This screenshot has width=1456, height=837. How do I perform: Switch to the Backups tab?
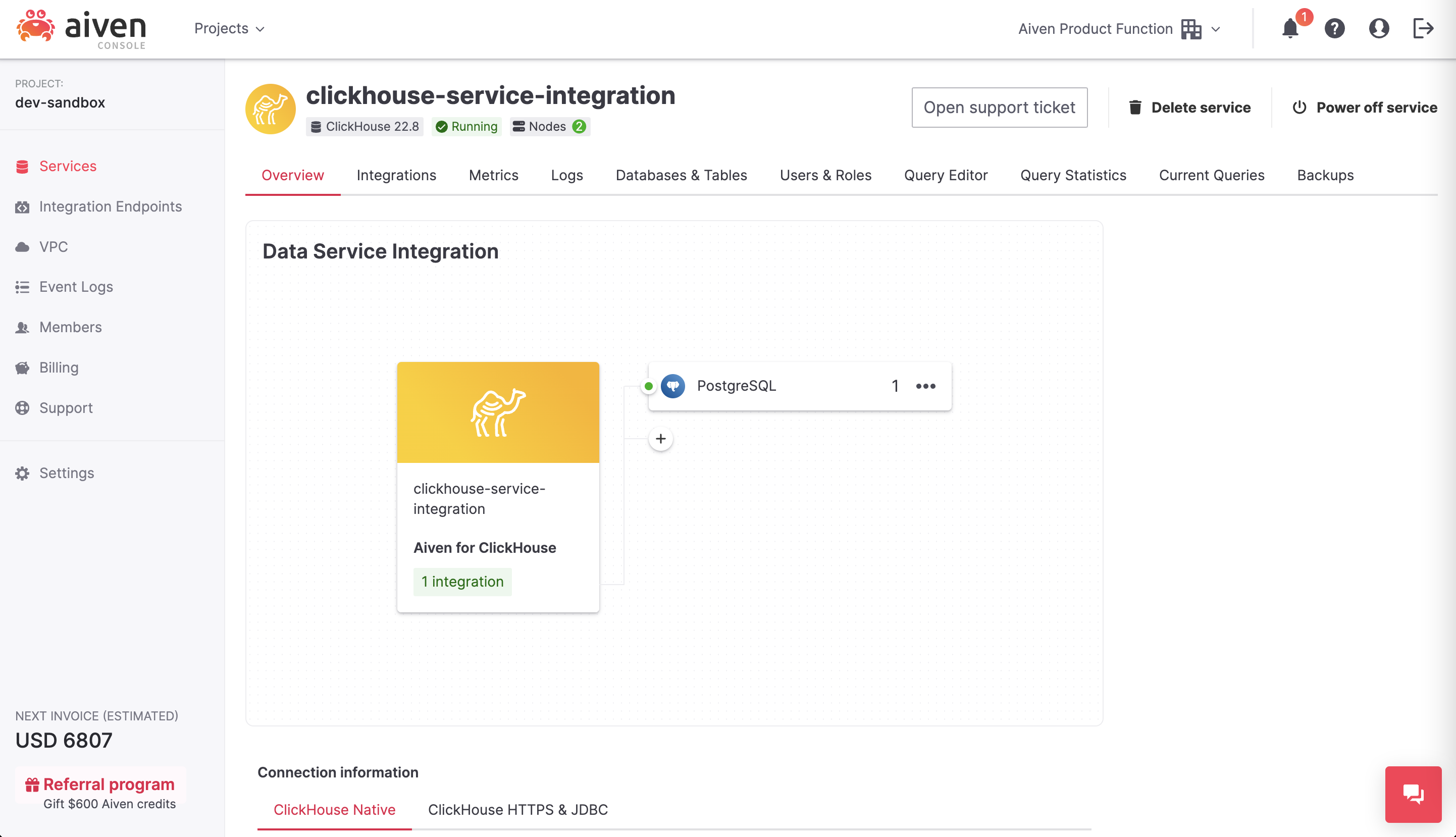[1325, 175]
